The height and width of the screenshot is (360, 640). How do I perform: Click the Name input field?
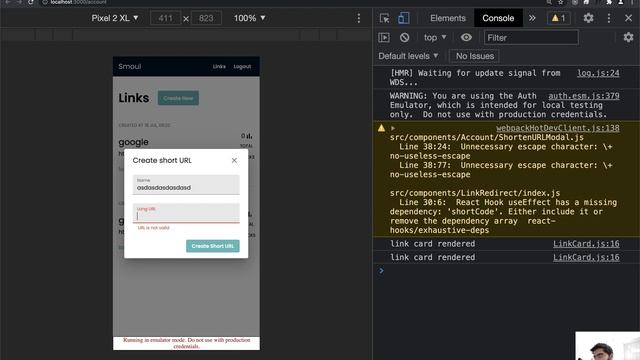pyautogui.click(x=186, y=184)
